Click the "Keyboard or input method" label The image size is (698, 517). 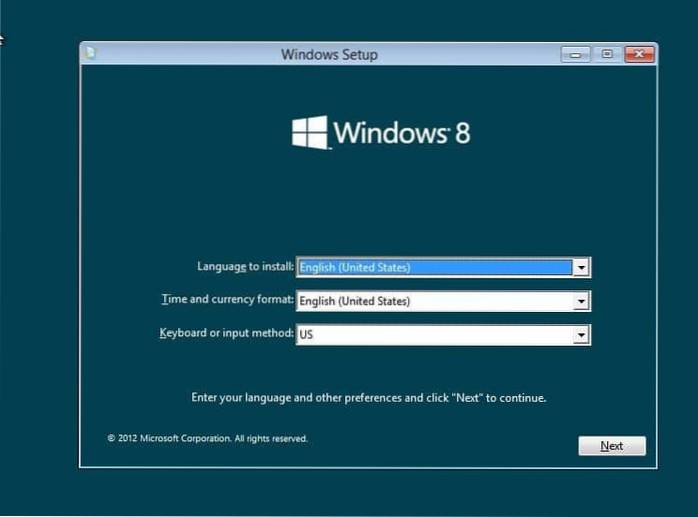coord(224,333)
